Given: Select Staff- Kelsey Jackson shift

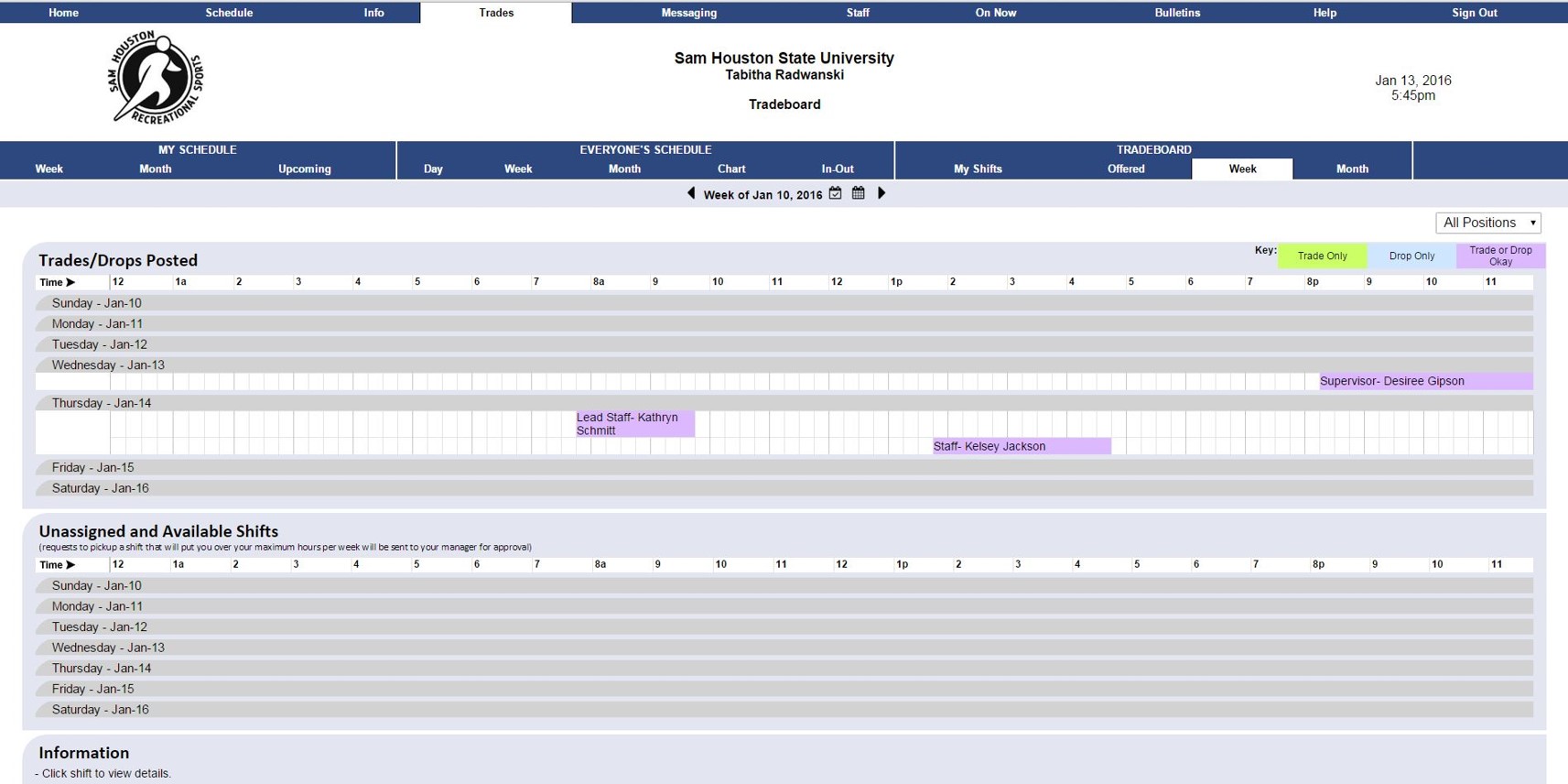Looking at the screenshot, I should pos(1022,446).
